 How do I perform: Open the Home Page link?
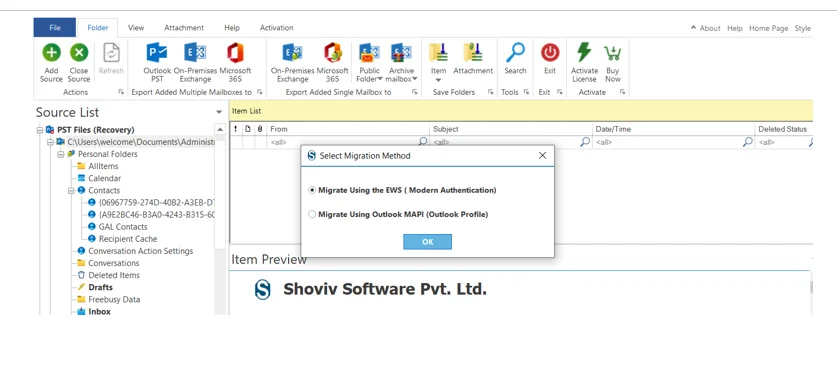(x=769, y=28)
